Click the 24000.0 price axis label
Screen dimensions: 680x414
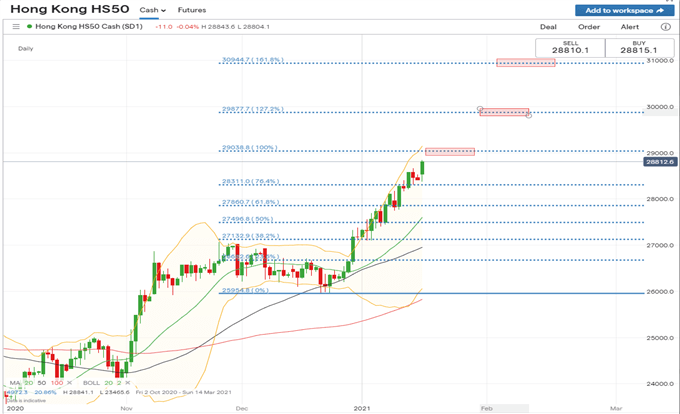pos(660,384)
